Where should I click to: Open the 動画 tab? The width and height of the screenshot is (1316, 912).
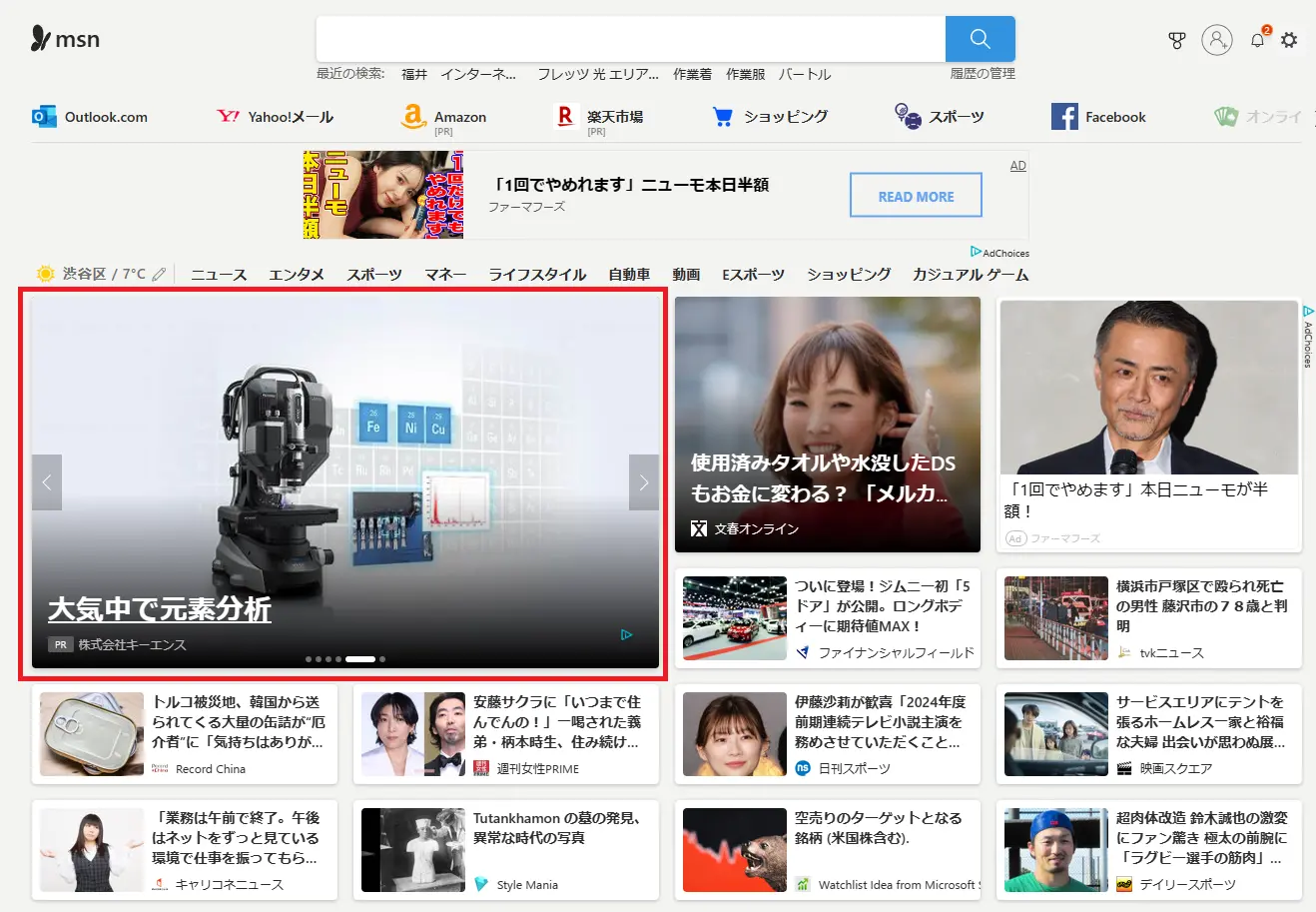(x=686, y=274)
